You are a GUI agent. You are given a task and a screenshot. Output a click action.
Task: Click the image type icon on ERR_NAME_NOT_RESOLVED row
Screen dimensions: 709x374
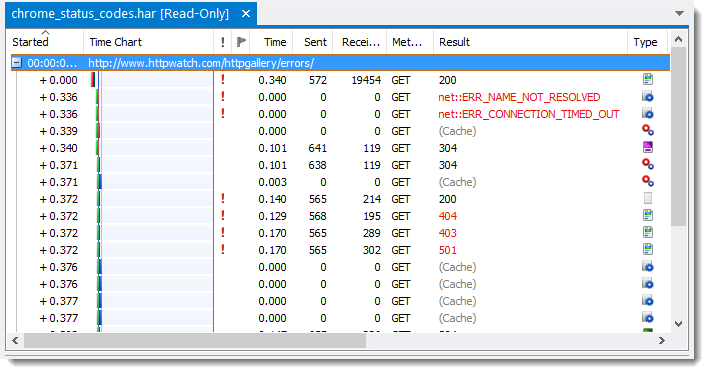point(648,97)
